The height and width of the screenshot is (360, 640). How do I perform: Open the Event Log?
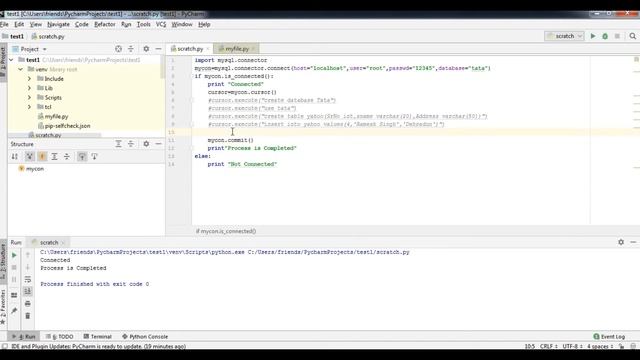point(609,336)
